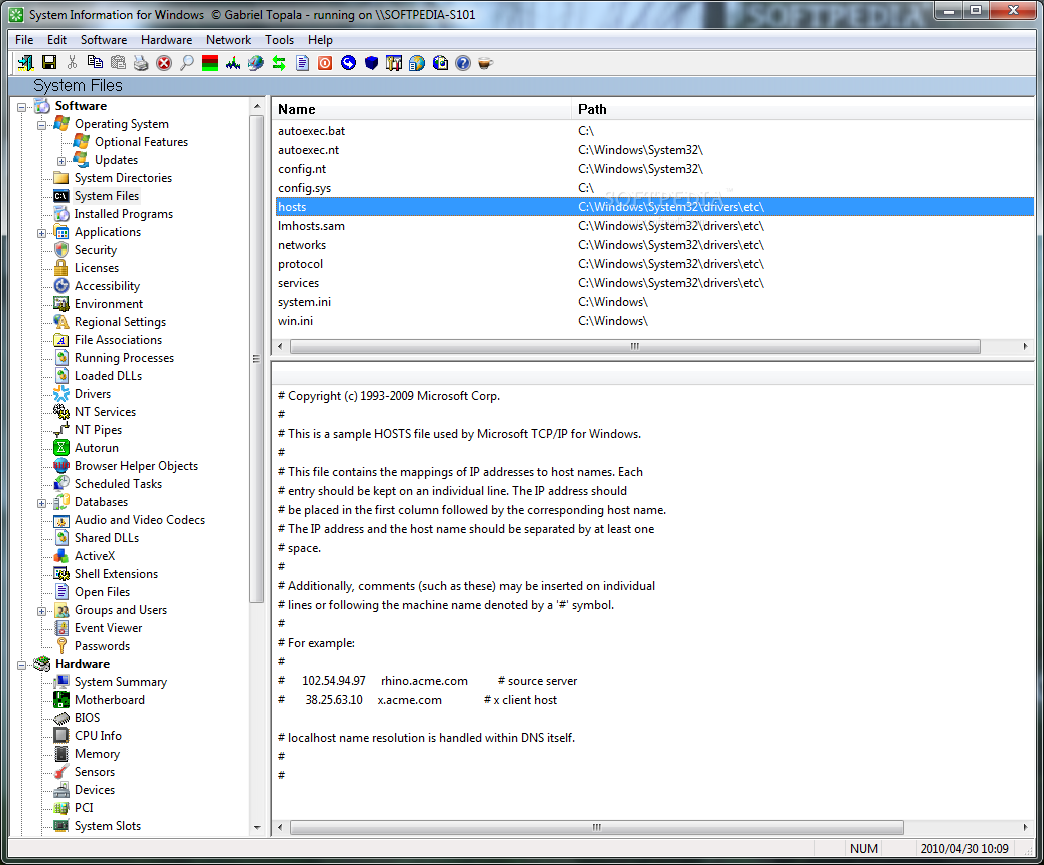Open Browser Helper Objects node
The image size is (1044, 865).
tap(136, 465)
